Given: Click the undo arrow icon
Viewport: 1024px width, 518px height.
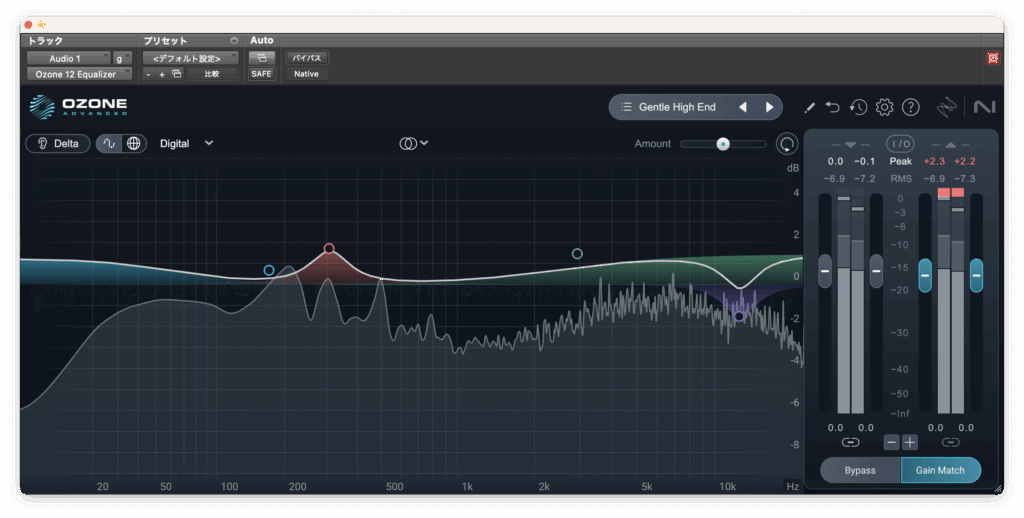Looking at the screenshot, I should click(x=833, y=107).
